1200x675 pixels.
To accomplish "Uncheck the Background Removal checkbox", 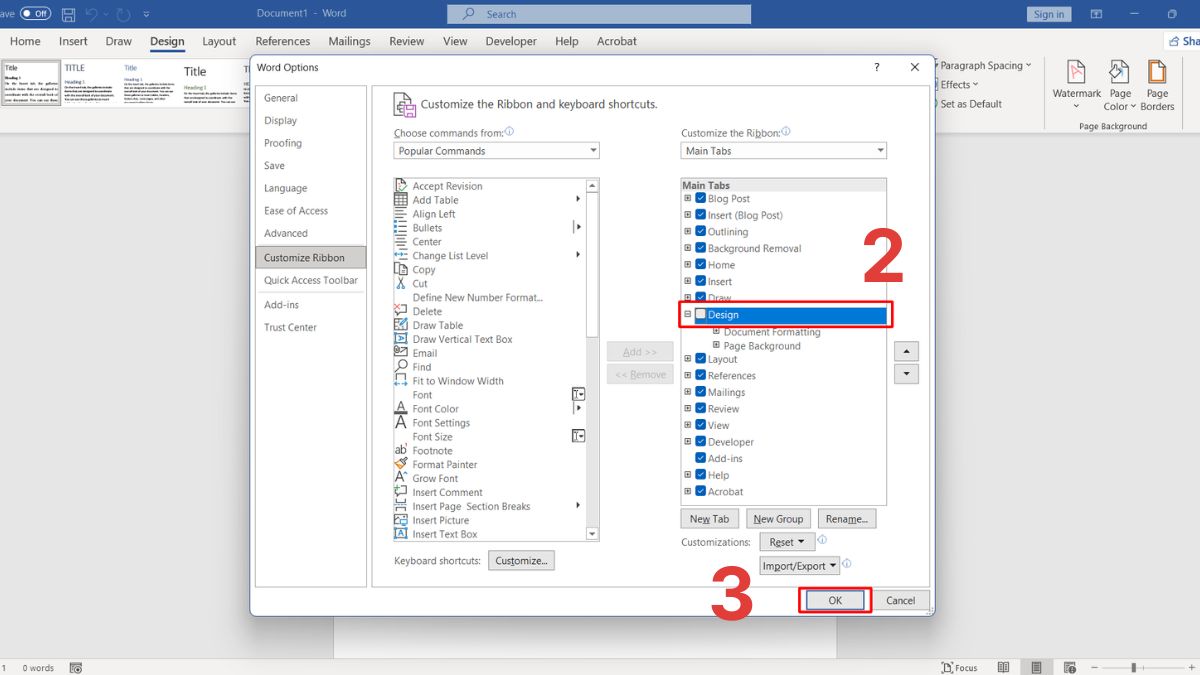I will click(x=701, y=249).
